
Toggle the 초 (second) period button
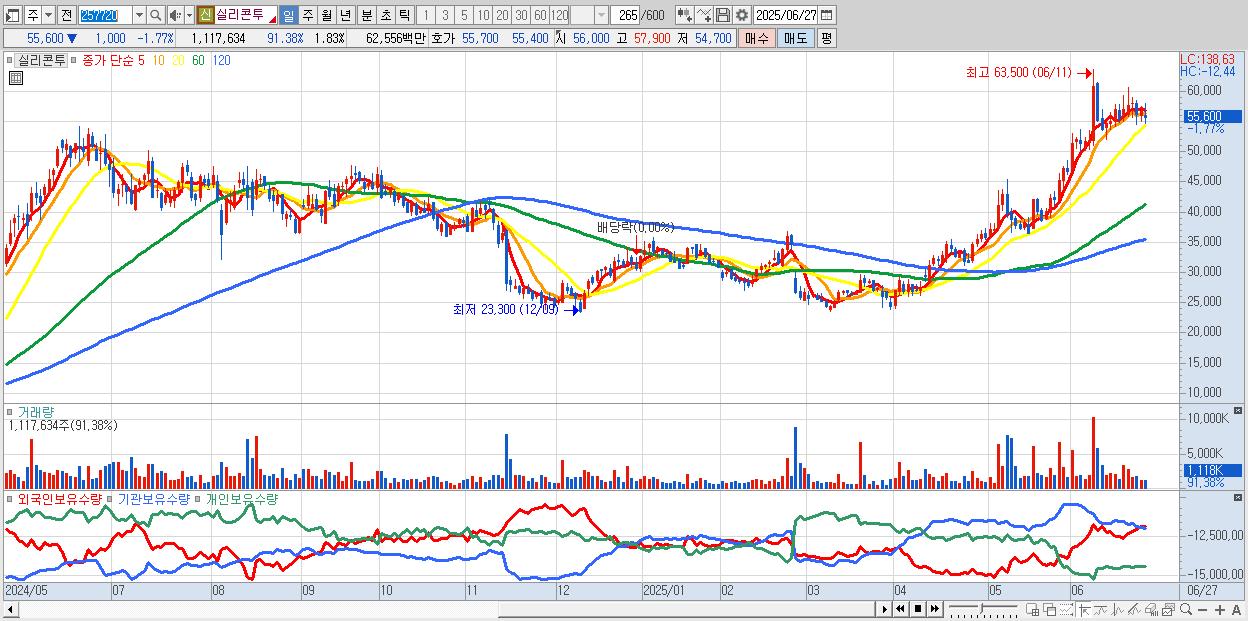[x=385, y=15]
